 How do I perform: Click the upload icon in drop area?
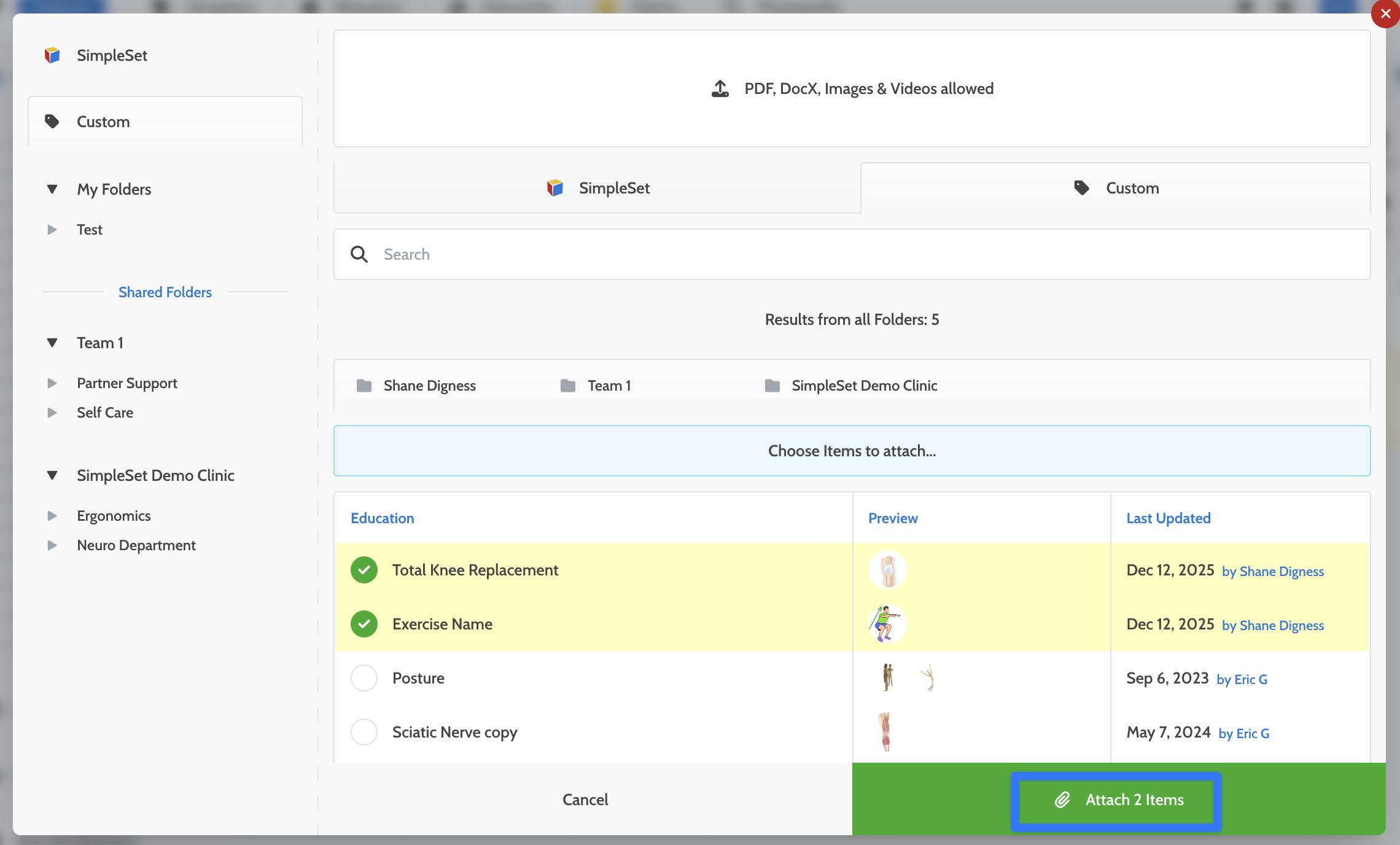tap(720, 89)
